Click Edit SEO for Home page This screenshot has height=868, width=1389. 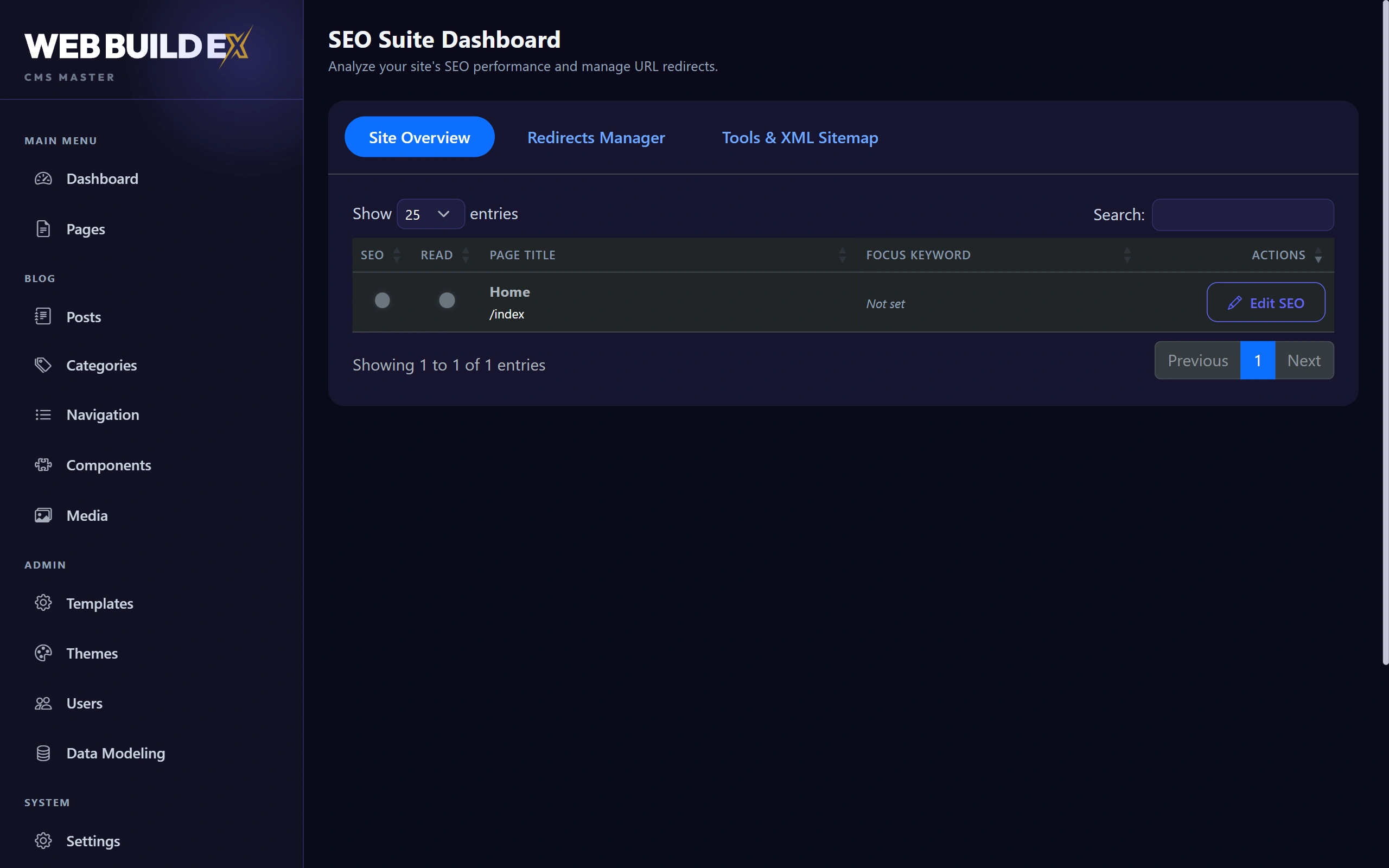click(1266, 303)
